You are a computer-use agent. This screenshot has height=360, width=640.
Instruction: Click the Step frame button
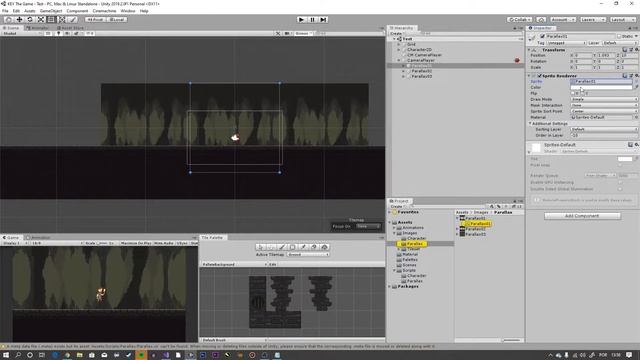point(323,19)
